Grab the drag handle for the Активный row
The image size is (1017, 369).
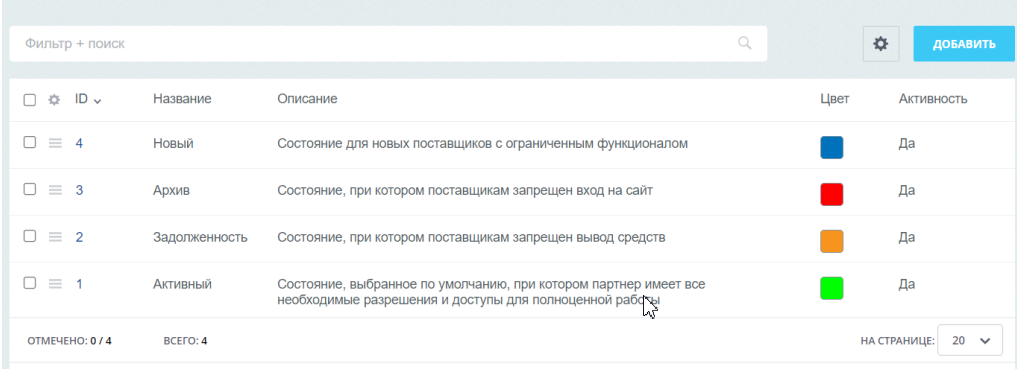(55, 283)
